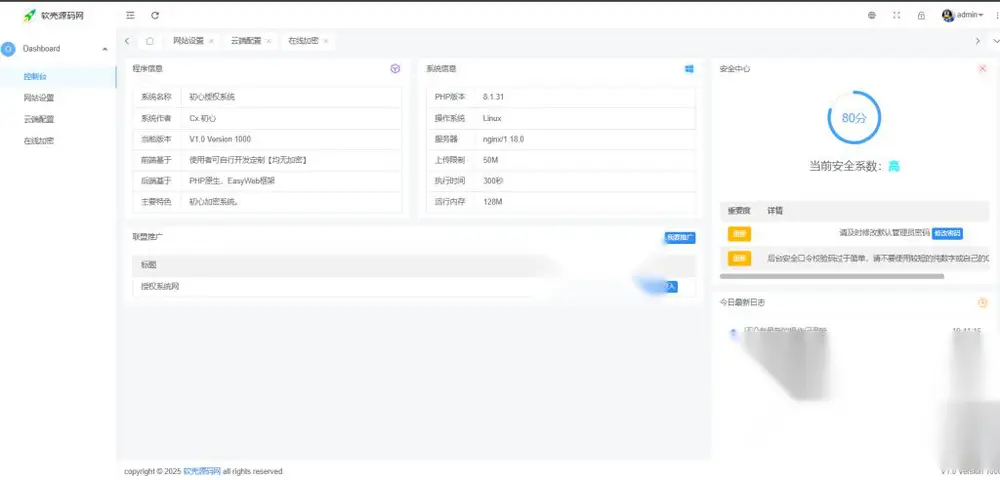The height and width of the screenshot is (480, 1000).
Task: Click the 128M memory value
Action: pyautogui.click(x=493, y=202)
